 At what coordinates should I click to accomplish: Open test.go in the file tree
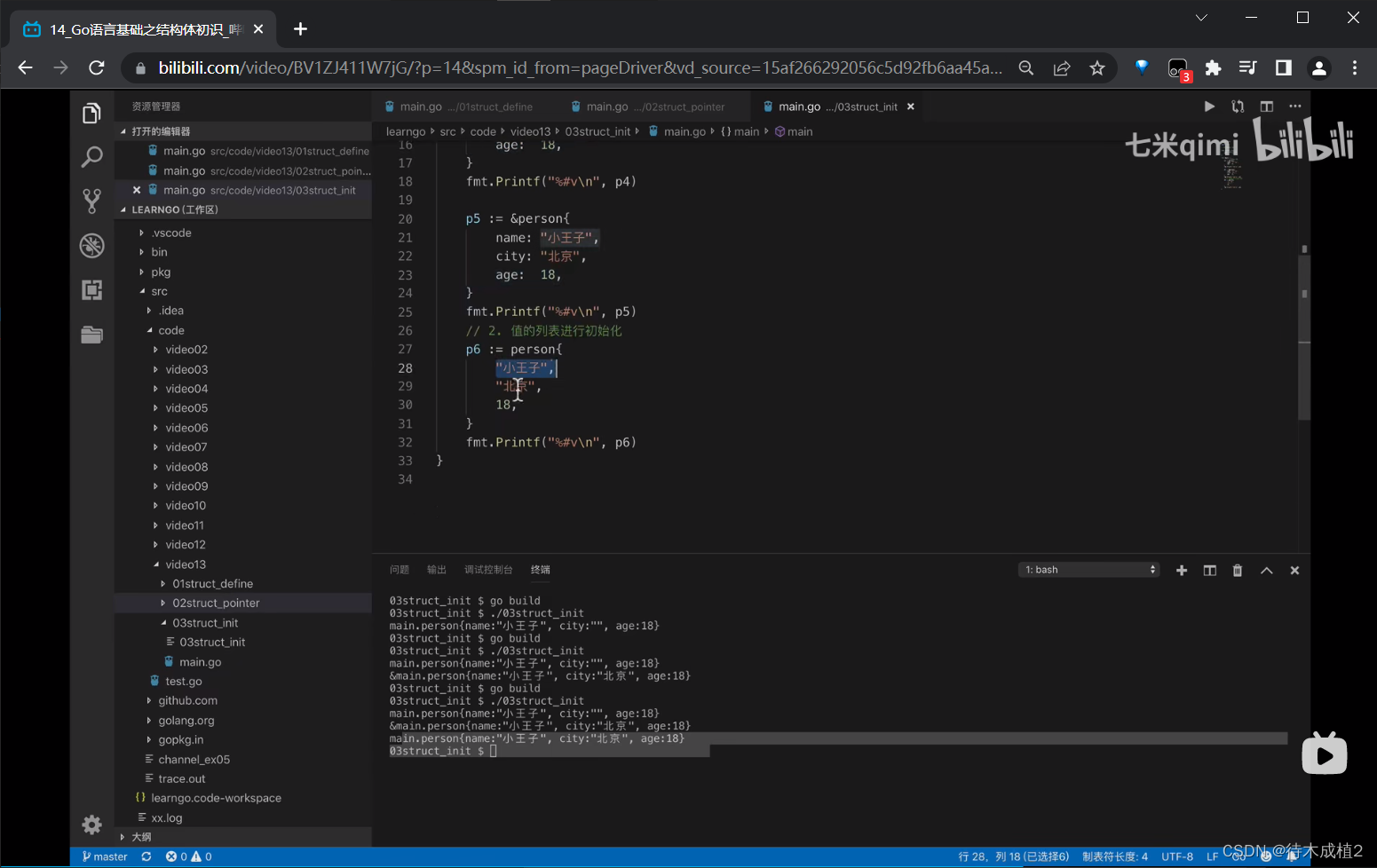(x=183, y=682)
